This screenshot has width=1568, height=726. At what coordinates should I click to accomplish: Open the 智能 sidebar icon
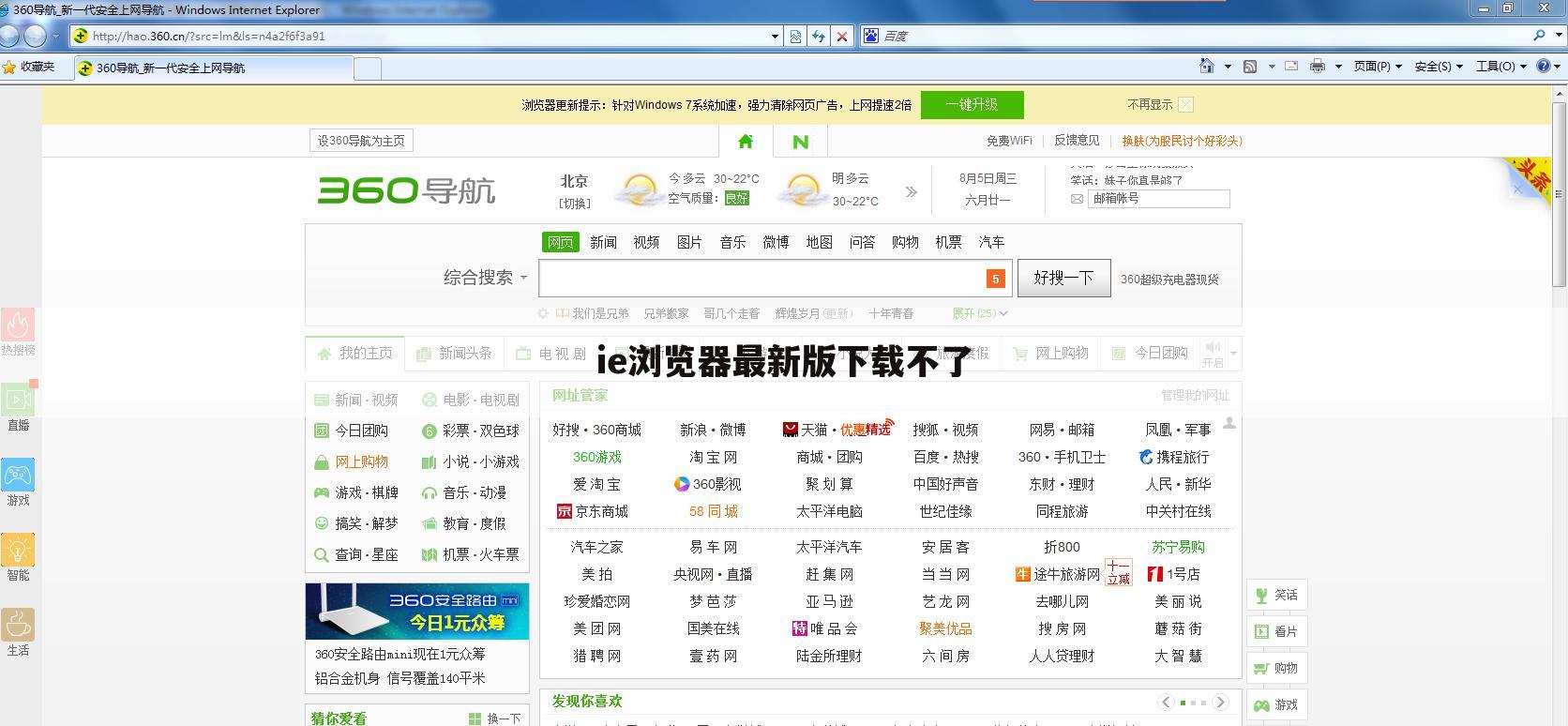[18, 557]
